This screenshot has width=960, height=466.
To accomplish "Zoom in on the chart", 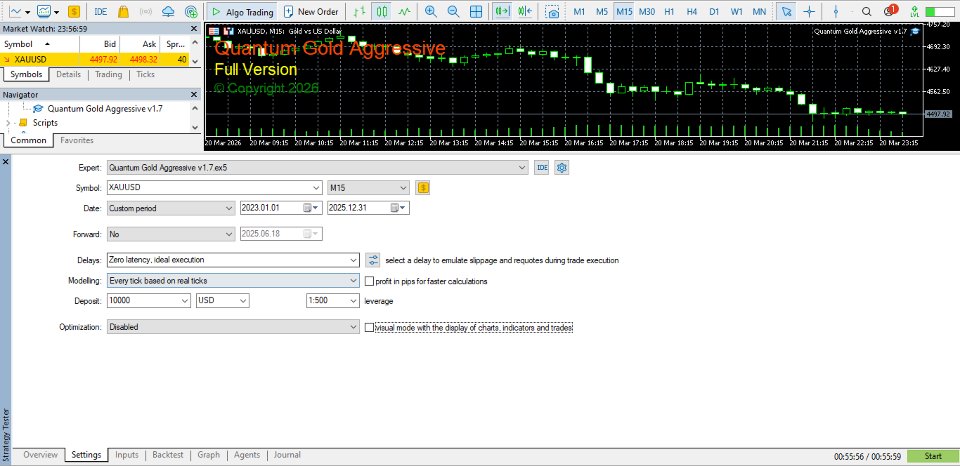I will tap(431, 11).
